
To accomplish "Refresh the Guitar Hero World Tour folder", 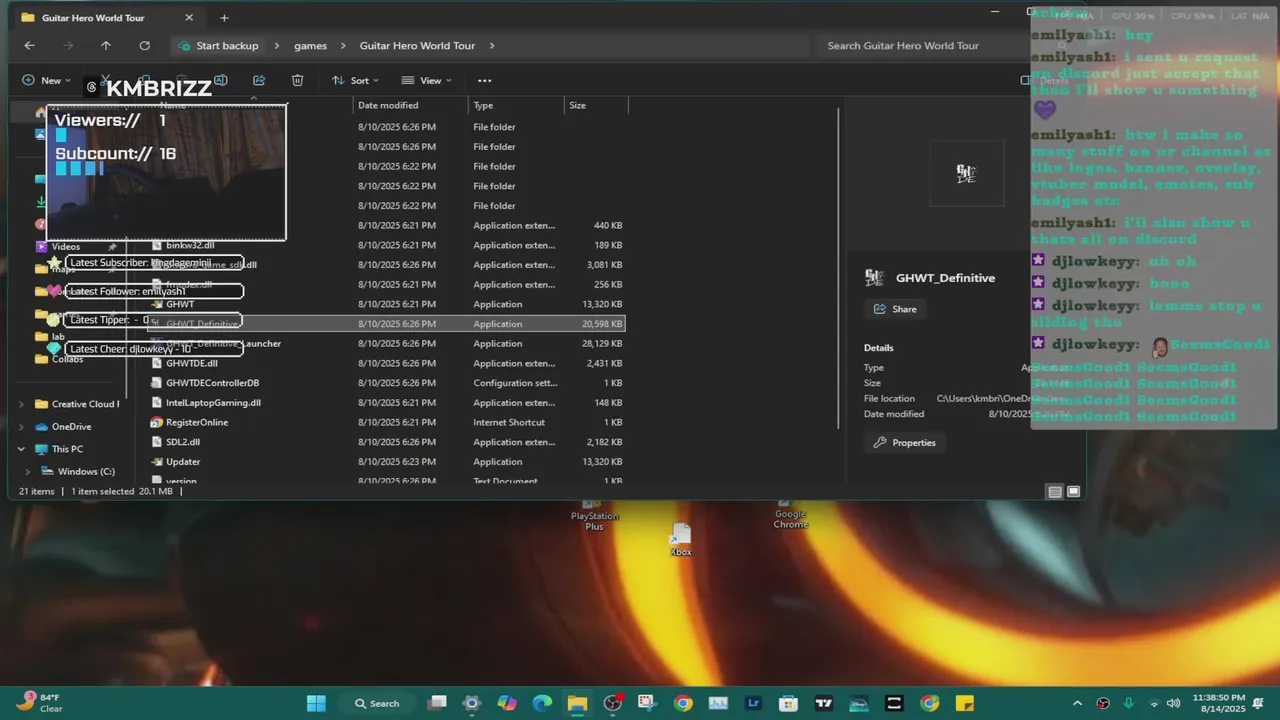I will [x=145, y=45].
